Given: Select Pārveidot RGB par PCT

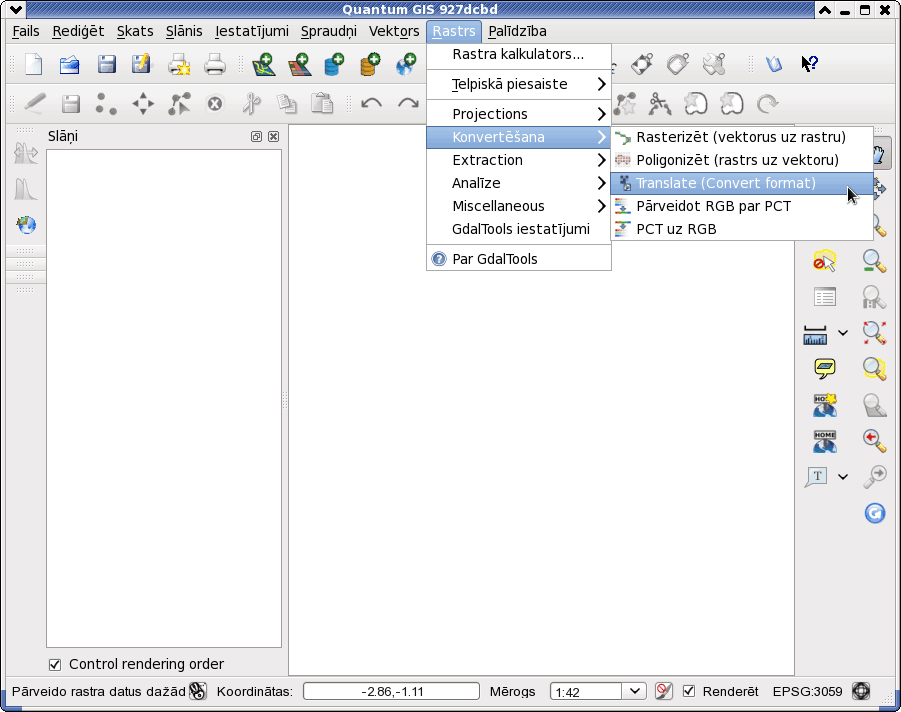Looking at the screenshot, I should [x=741, y=206].
